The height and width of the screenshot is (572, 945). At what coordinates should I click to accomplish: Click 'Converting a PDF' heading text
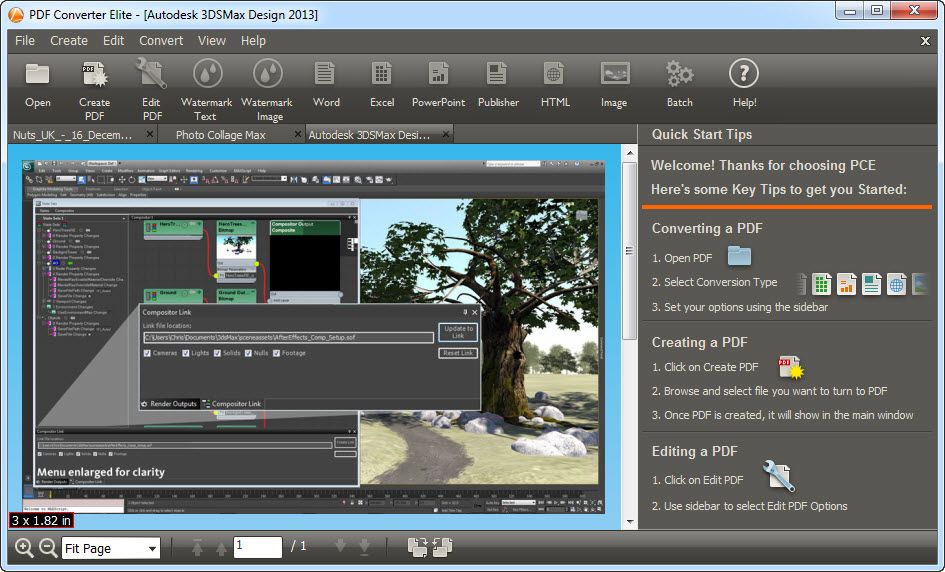707,228
